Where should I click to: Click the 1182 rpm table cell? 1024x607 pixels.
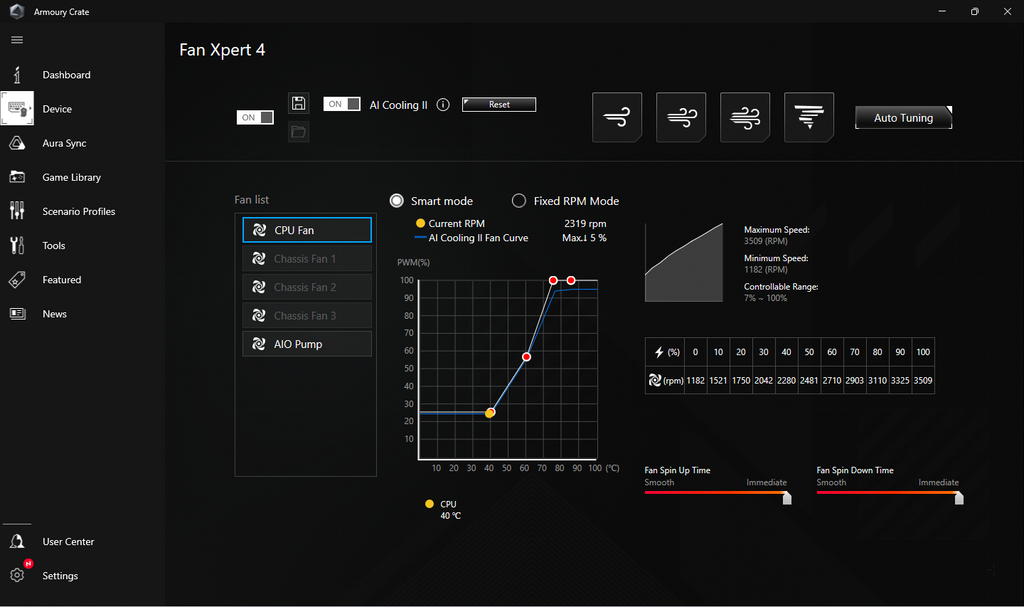click(696, 380)
